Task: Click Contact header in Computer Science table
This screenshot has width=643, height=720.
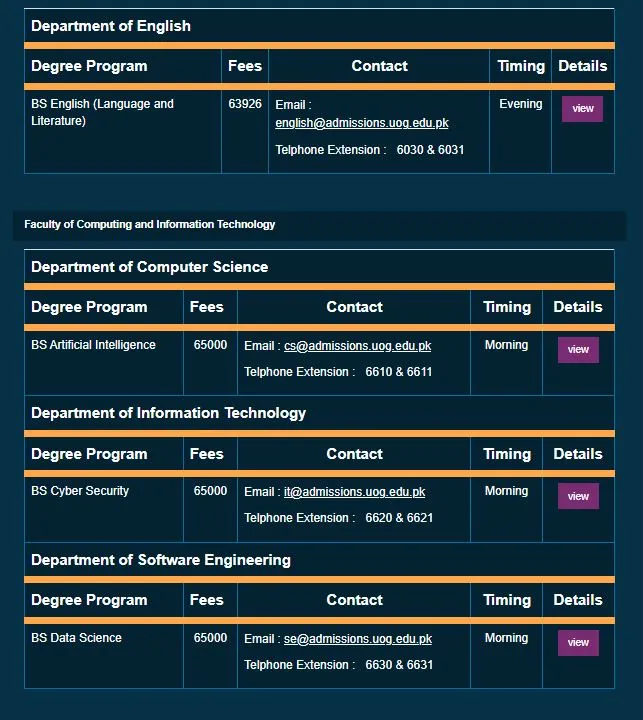Action: [354, 307]
